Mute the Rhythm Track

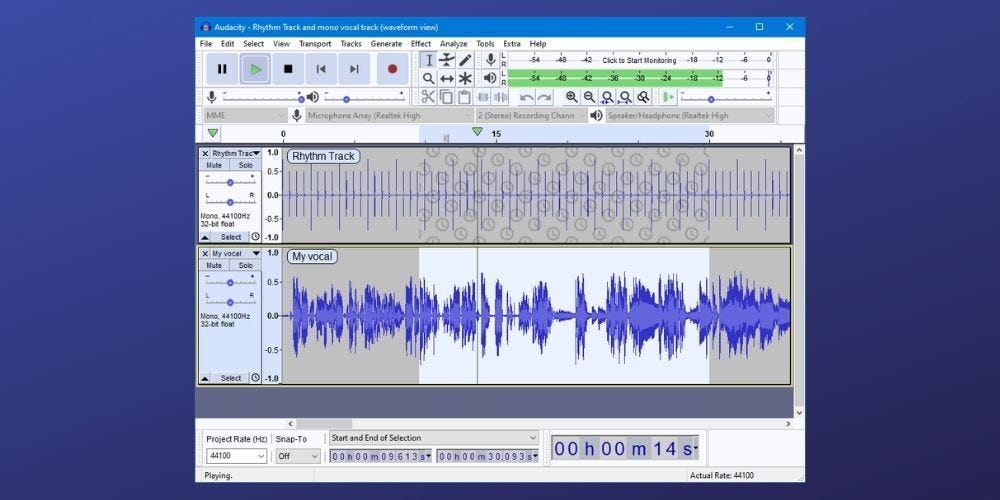coord(214,165)
